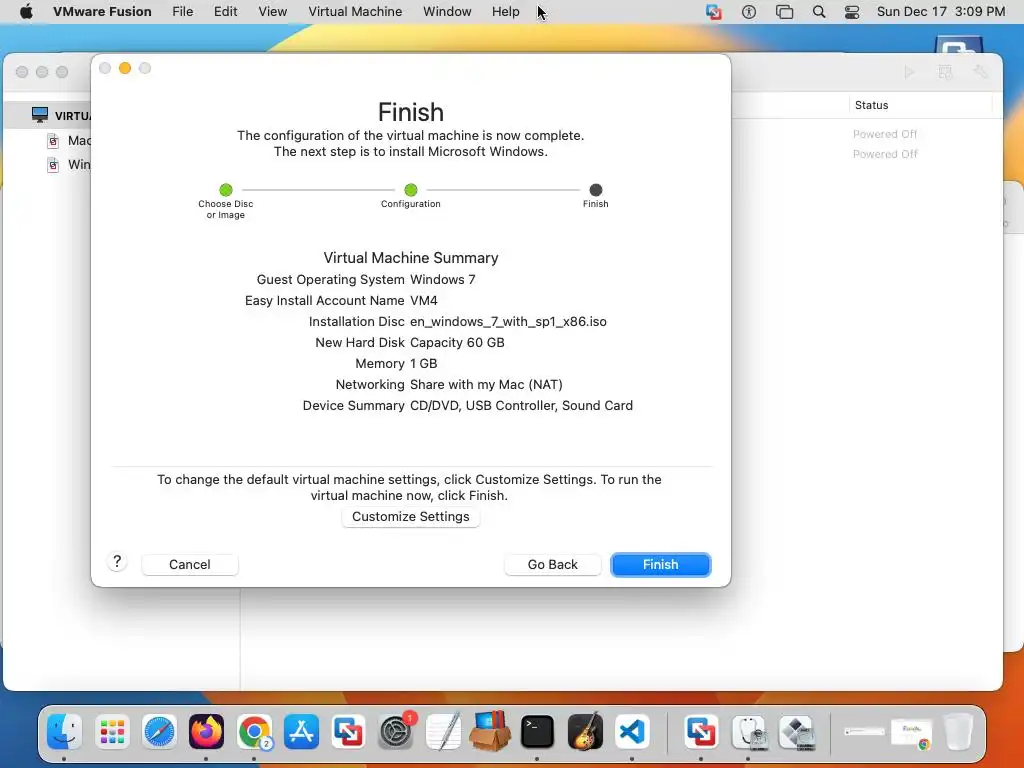This screenshot has height=768, width=1024.
Task: Launch Terminal from the Dock
Action: coord(537,731)
